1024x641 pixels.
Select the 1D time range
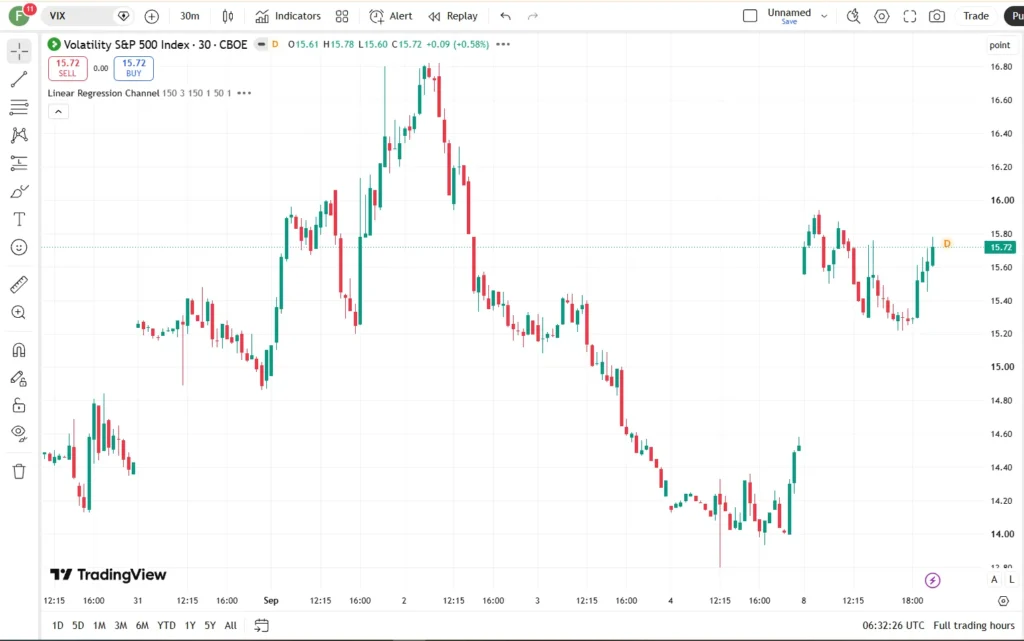[x=57, y=625]
